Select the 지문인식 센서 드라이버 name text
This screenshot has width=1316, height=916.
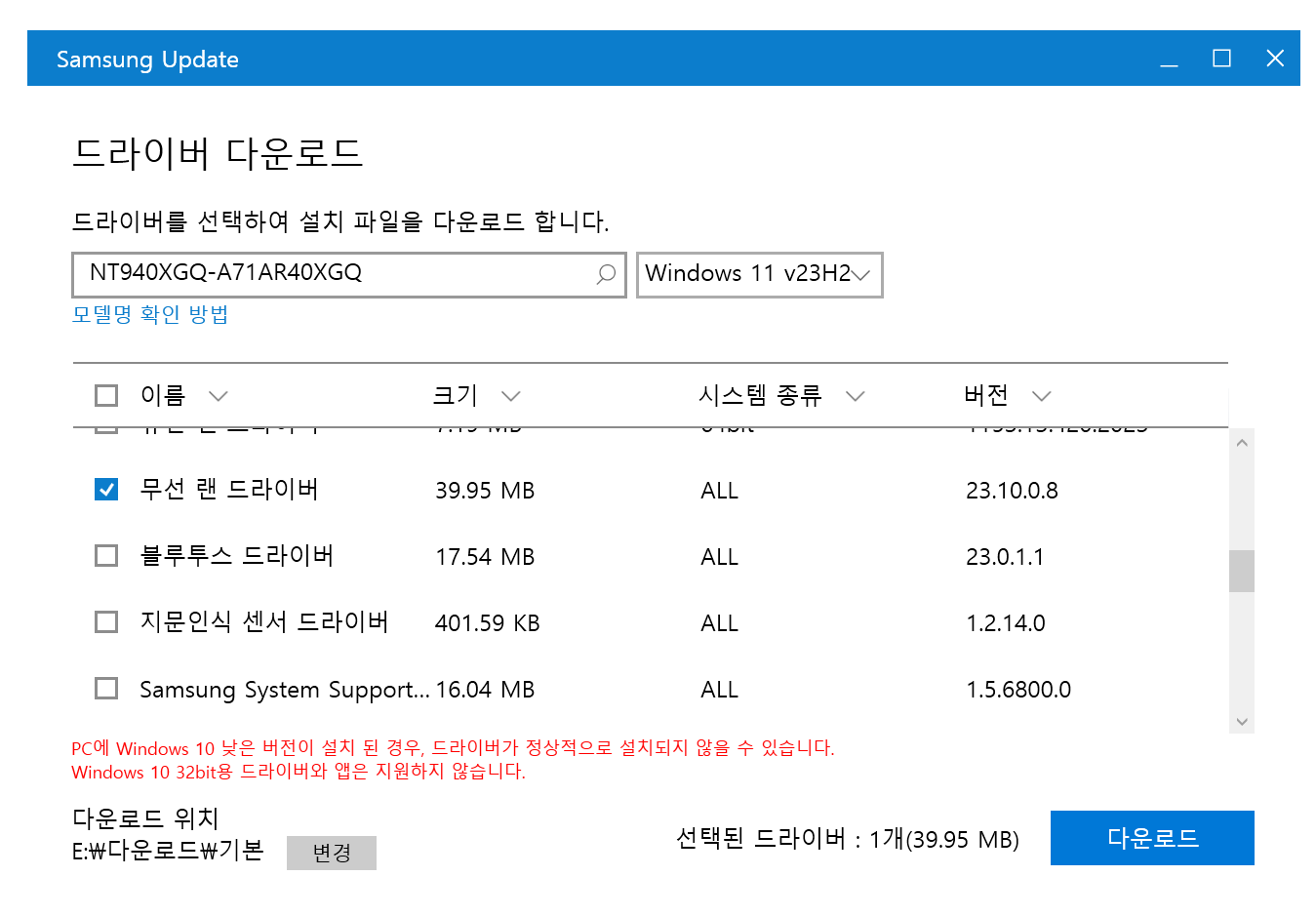click(264, 621)
